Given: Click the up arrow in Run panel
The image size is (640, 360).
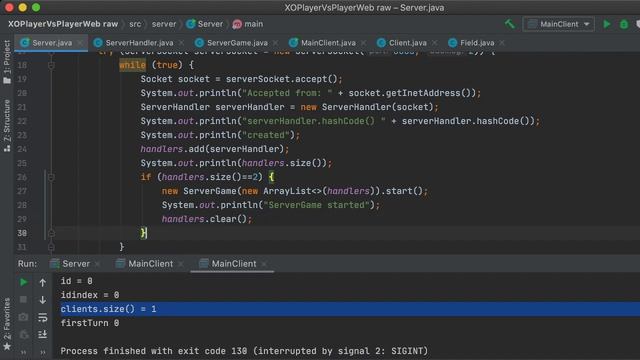Looking at the screenshot, I should click(x=42, y=282).
